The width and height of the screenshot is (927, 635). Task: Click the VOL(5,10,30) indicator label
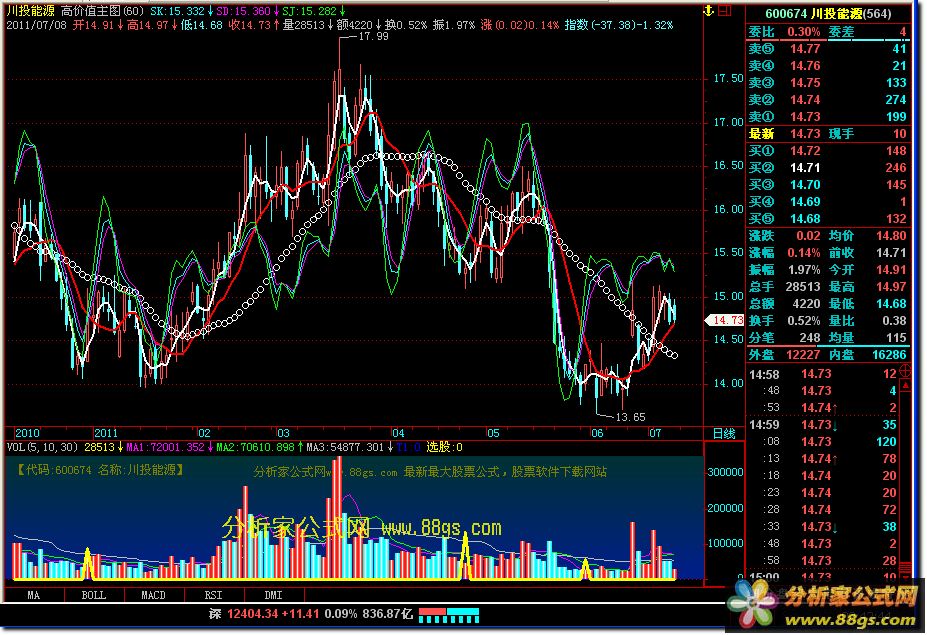point(42,447)
